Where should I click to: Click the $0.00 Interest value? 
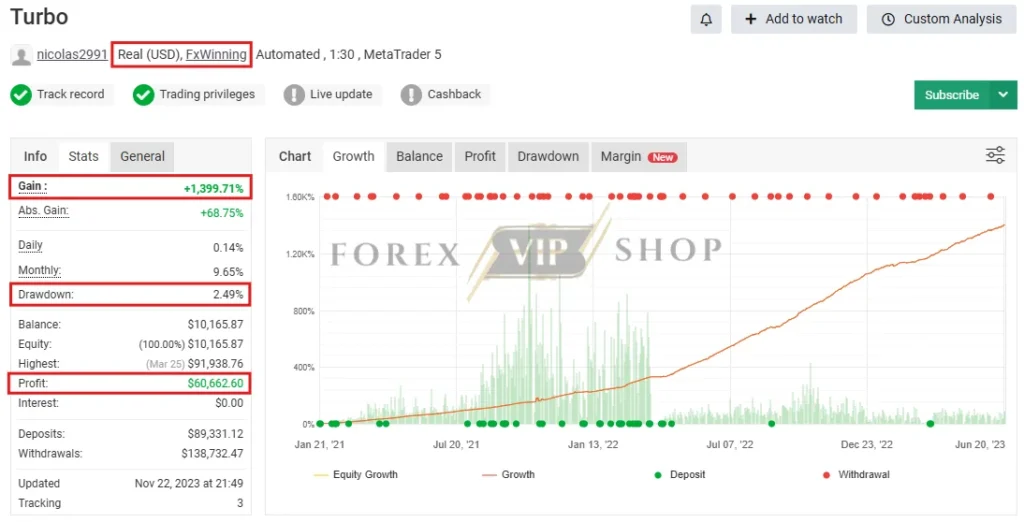229,403
